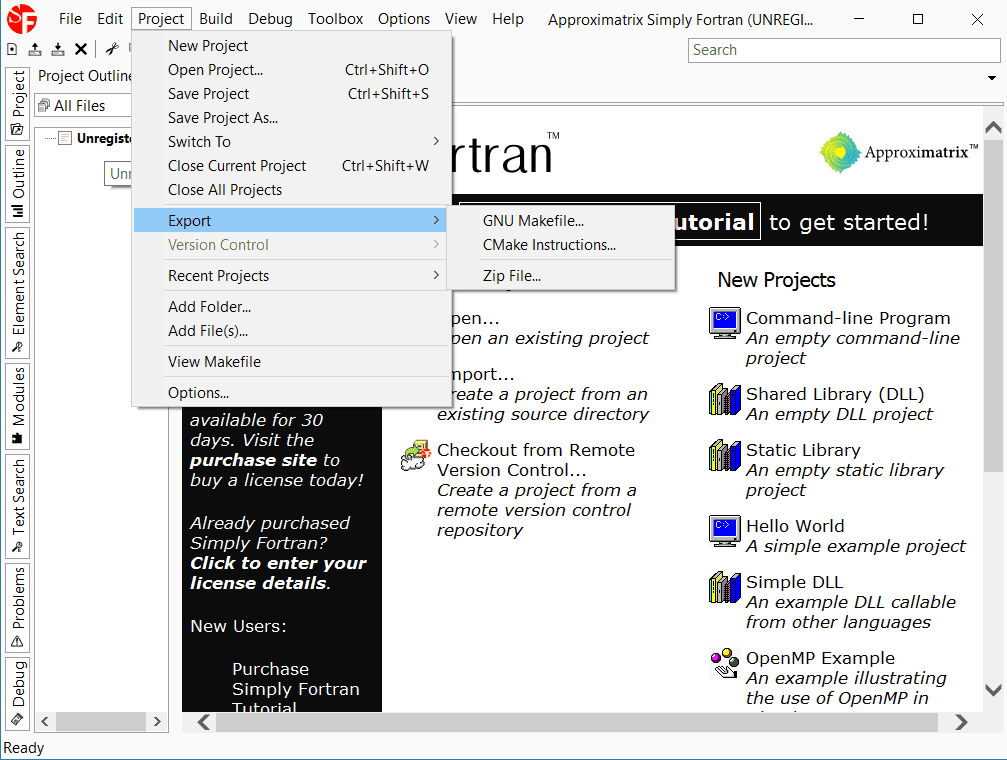Select Close Current Project entry
The height and width of the screenshot is (760, 1007).
[292, 166]
